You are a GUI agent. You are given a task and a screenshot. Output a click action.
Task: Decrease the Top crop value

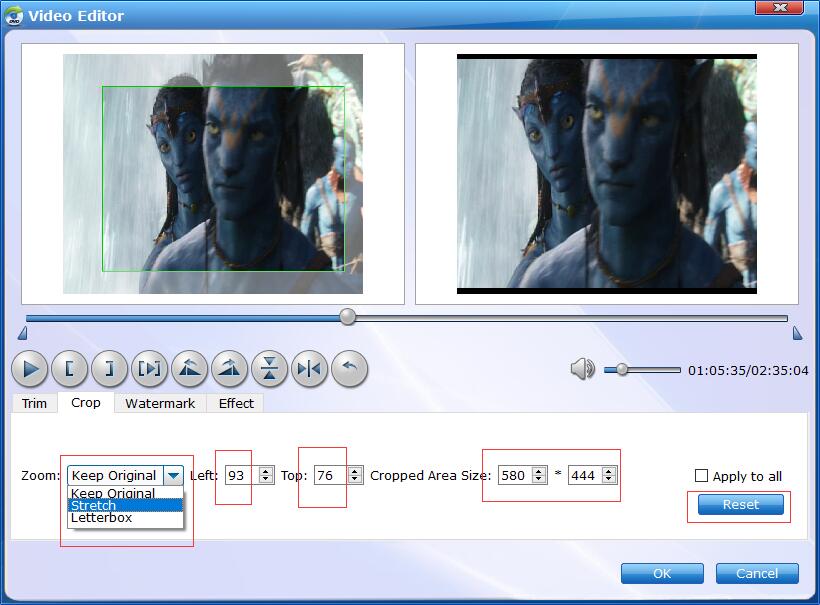pos(355,480)
